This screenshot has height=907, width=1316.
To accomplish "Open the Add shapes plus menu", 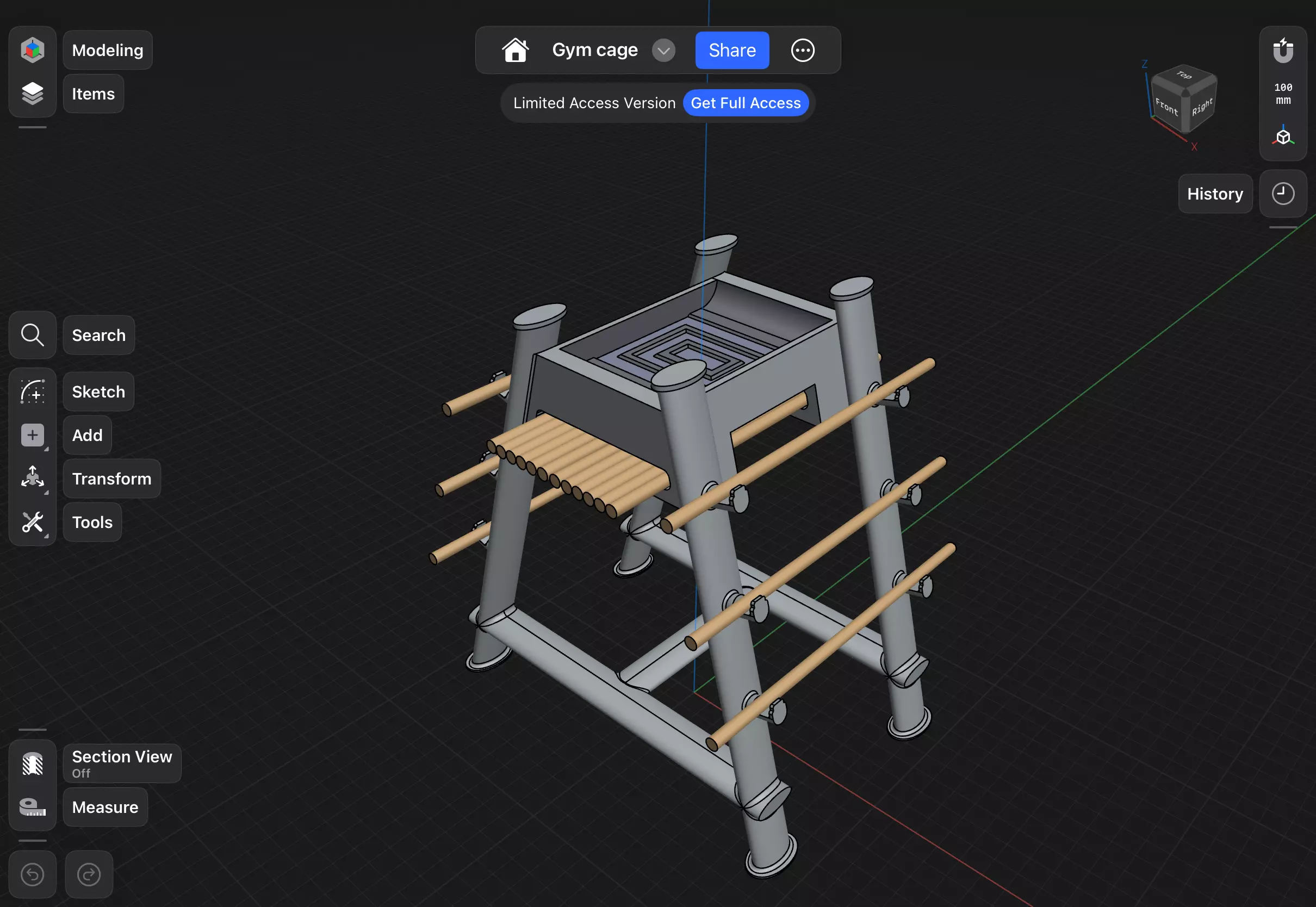I will 33,436.
